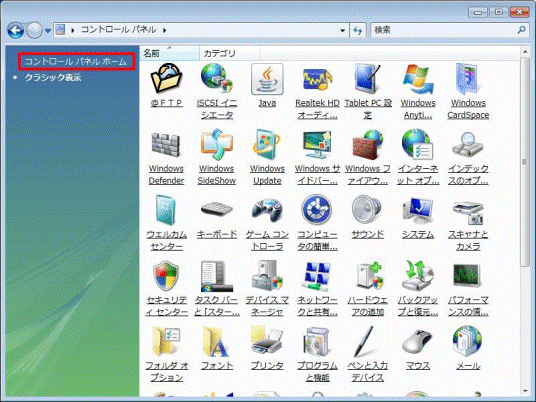This screenshot has height=402, width=536.
Task: Click the Back navigation arrow
Action: [16, 31]
